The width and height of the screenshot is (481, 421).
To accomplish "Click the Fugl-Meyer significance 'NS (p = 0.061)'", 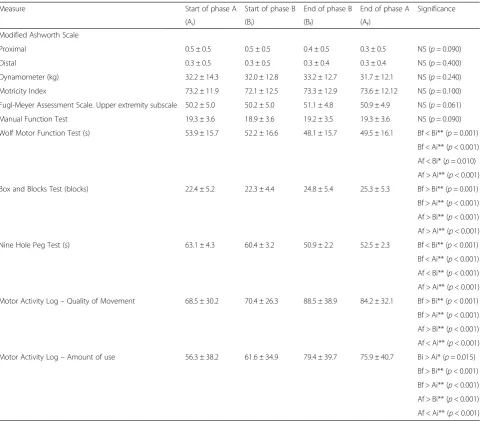I will [439, 105].
